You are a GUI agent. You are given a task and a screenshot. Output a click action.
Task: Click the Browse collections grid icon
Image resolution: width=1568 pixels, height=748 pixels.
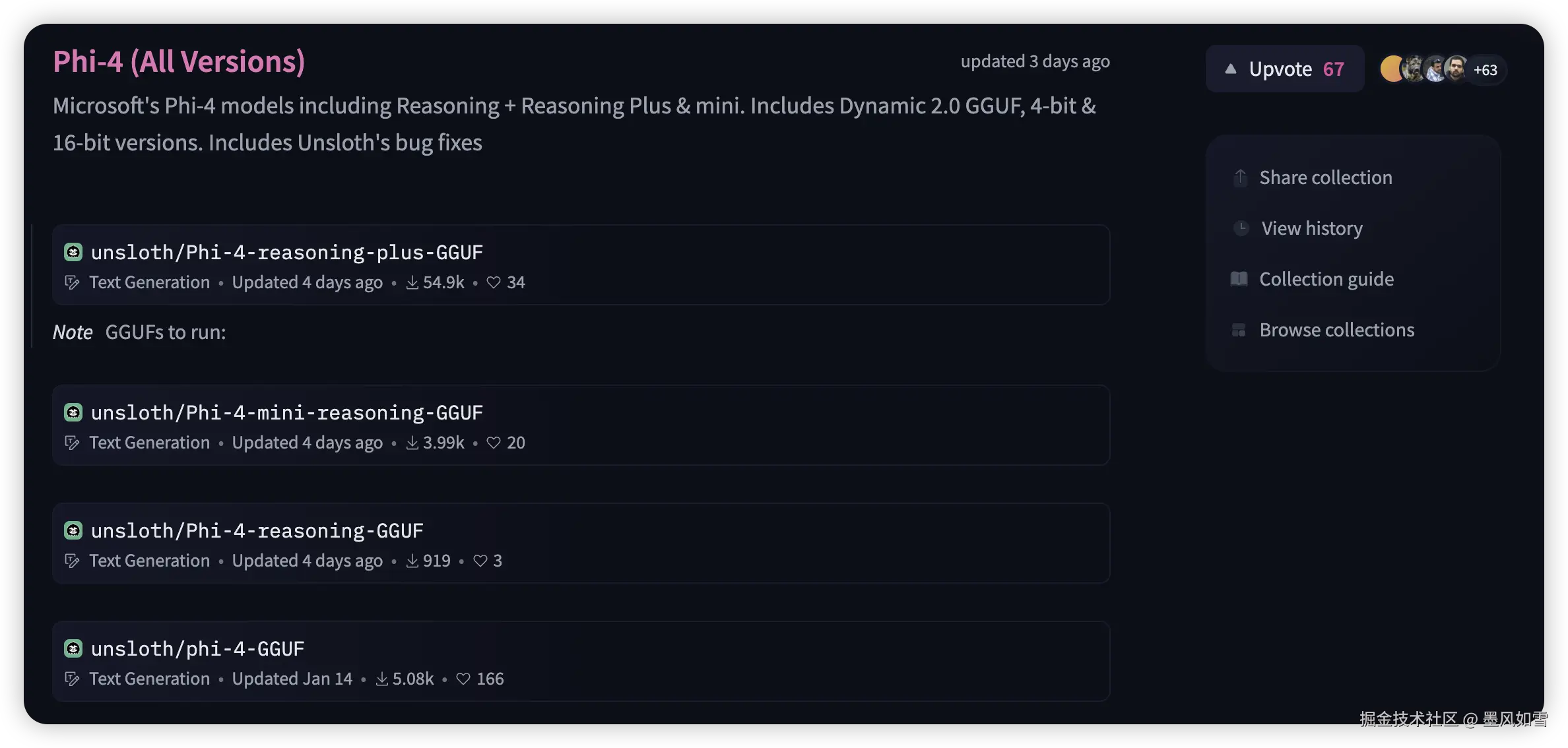tap(1239, 330)
